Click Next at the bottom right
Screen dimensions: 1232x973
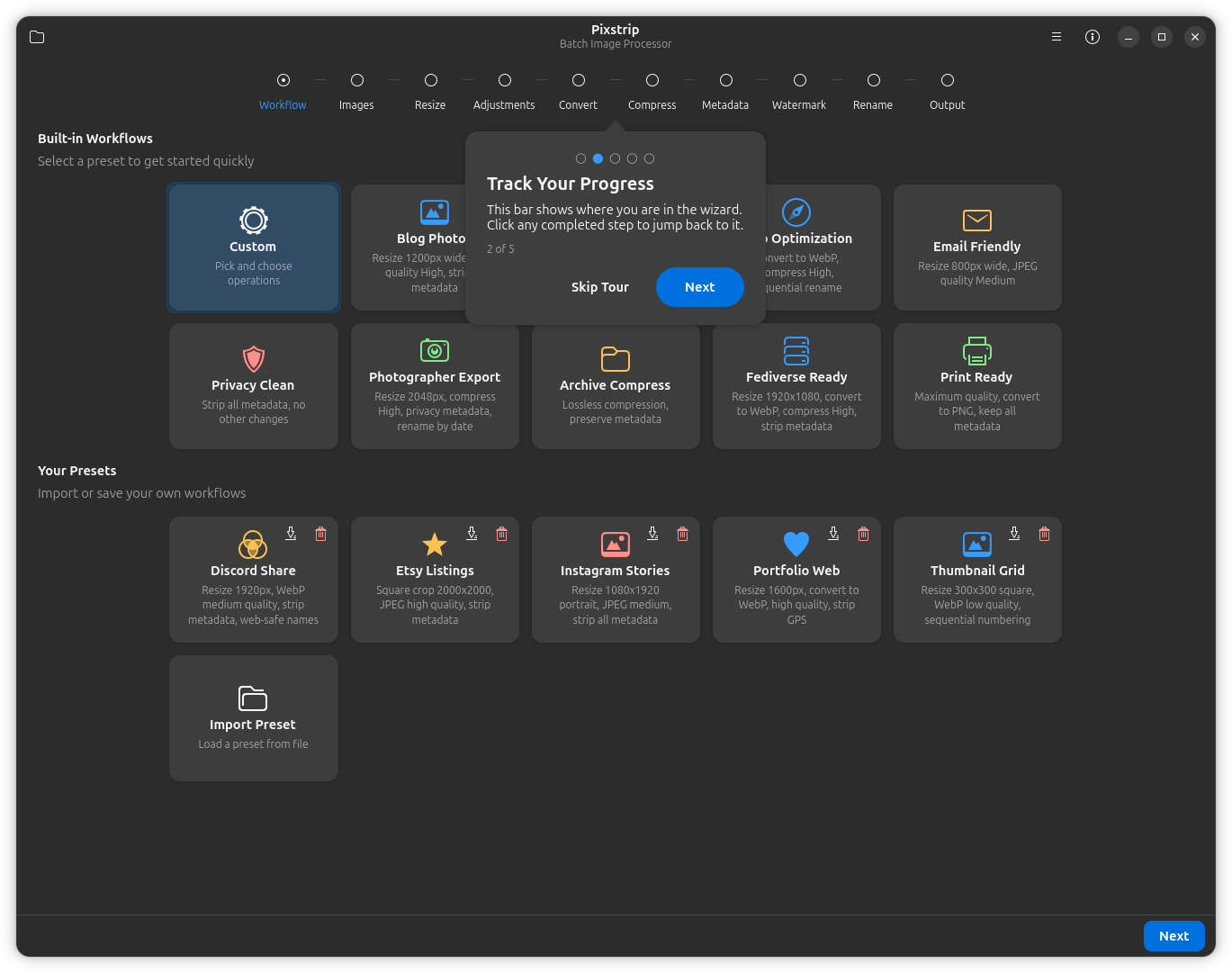click(x=1174, y=936)
